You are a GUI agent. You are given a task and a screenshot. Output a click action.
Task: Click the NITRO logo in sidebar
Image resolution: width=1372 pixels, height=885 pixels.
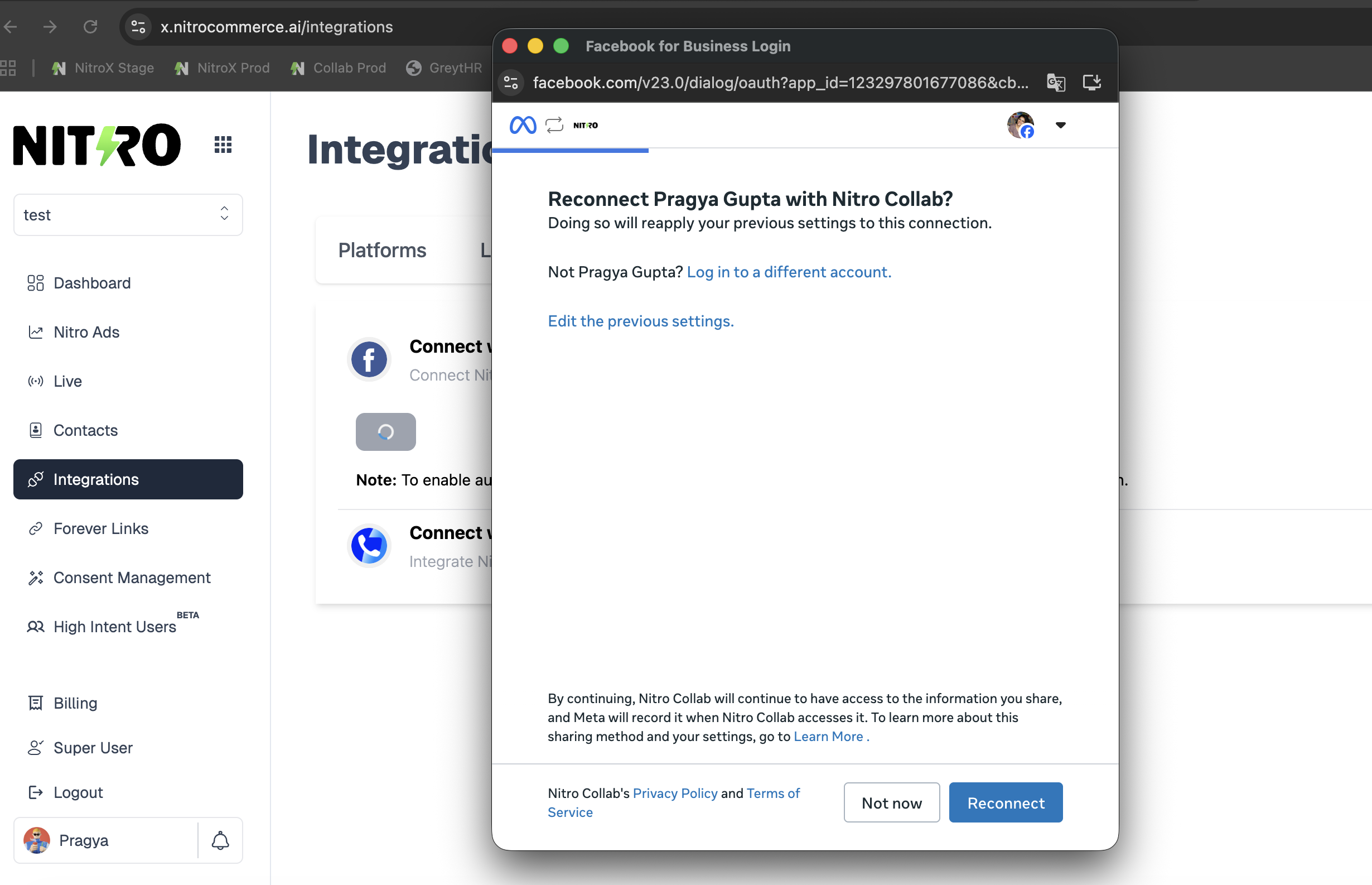(97, 145)
